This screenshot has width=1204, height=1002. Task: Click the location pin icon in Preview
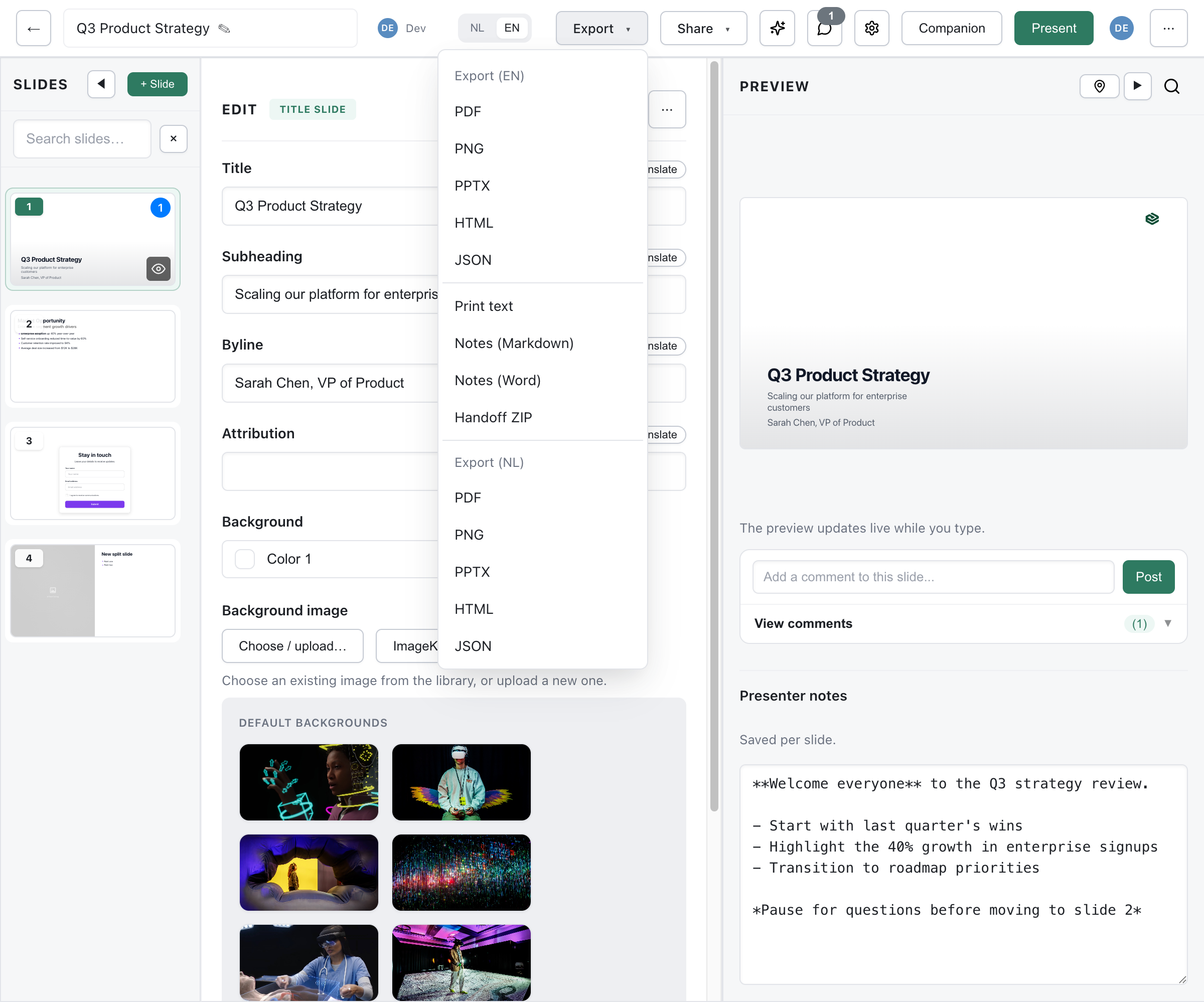(1099, 87)
